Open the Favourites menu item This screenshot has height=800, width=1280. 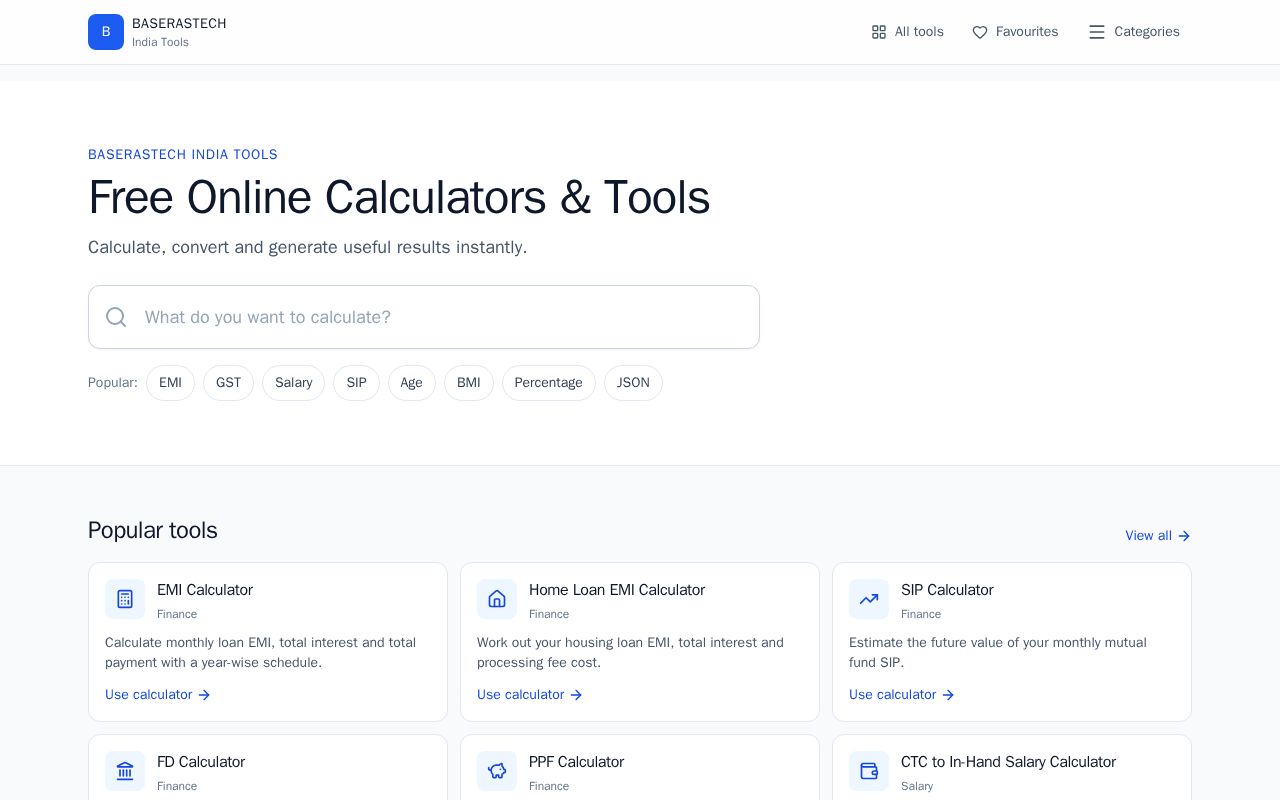pyautogui.click(x=1015, y=32)
